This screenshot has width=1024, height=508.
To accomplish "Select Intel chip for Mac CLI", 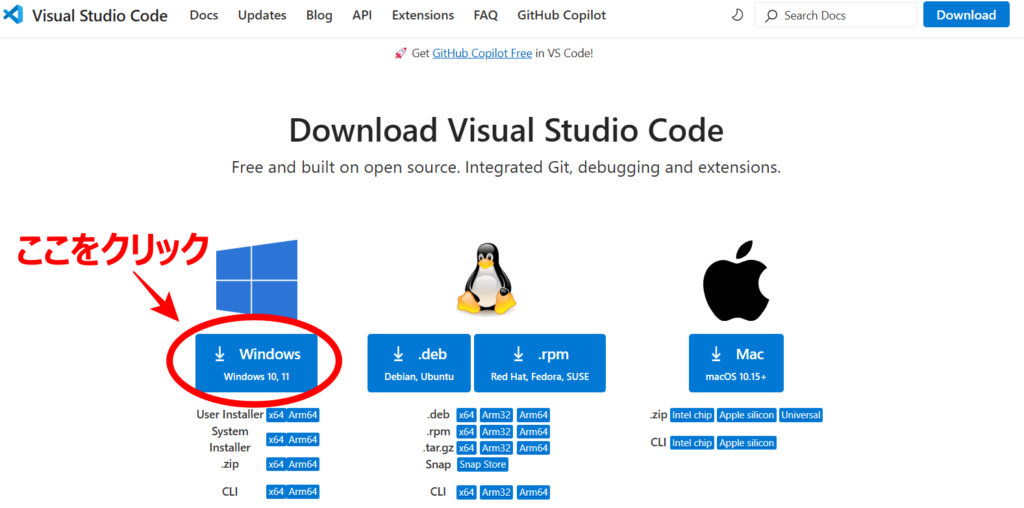I will [x=692, y=443].
